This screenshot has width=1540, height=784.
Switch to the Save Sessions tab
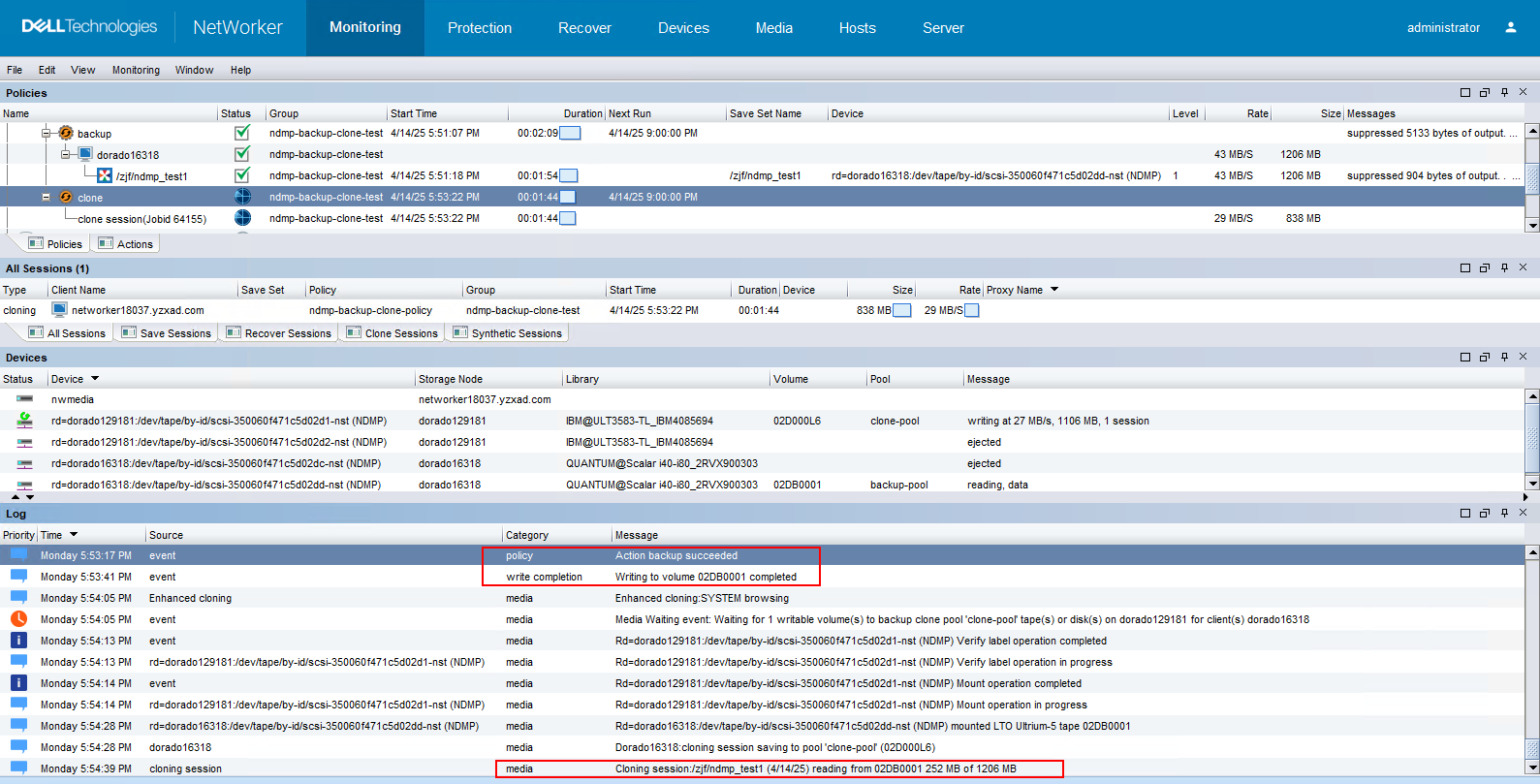(x=166, y=333)
